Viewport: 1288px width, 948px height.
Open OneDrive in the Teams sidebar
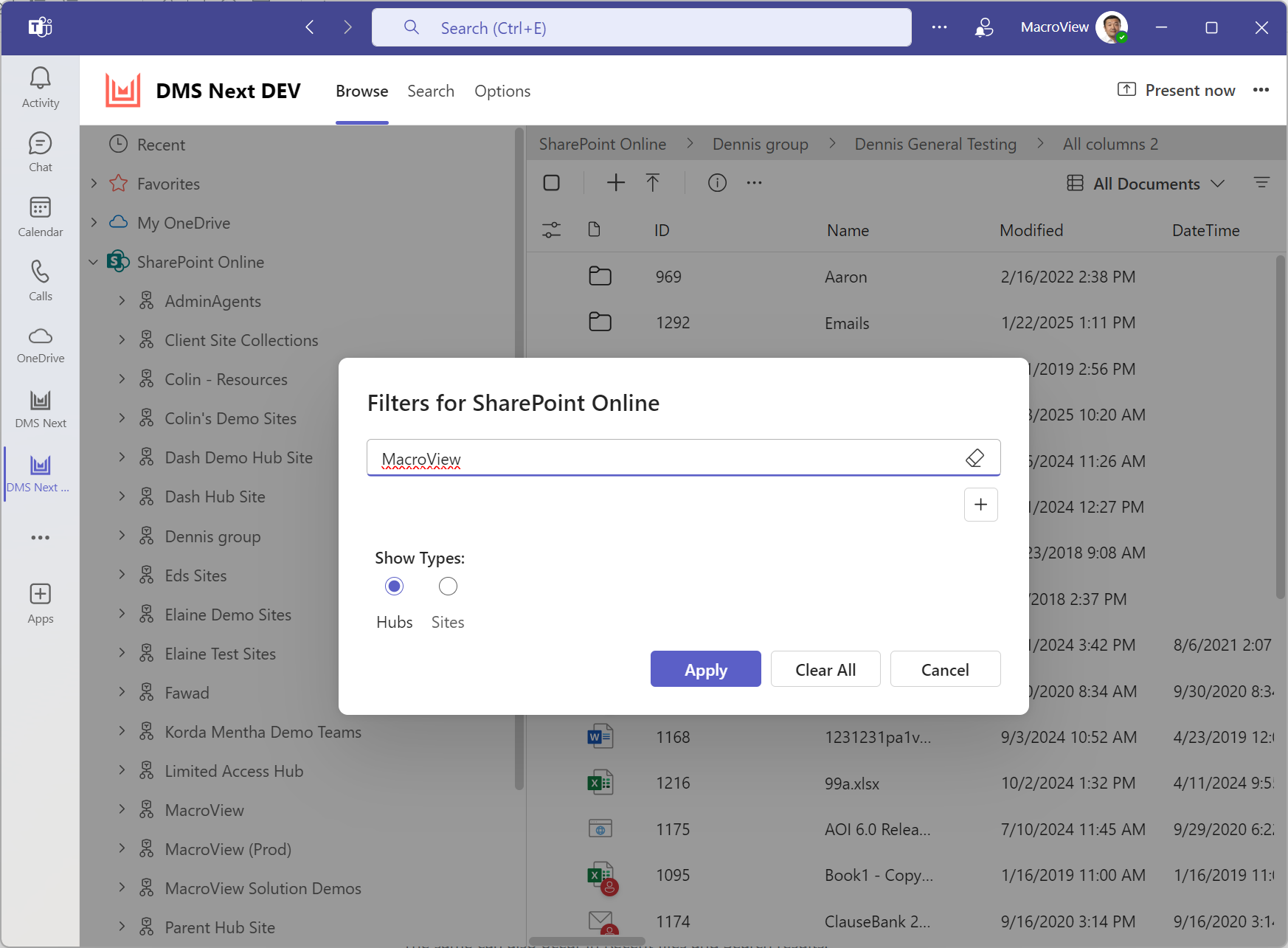pyautogui.click(x=41, y=345)
